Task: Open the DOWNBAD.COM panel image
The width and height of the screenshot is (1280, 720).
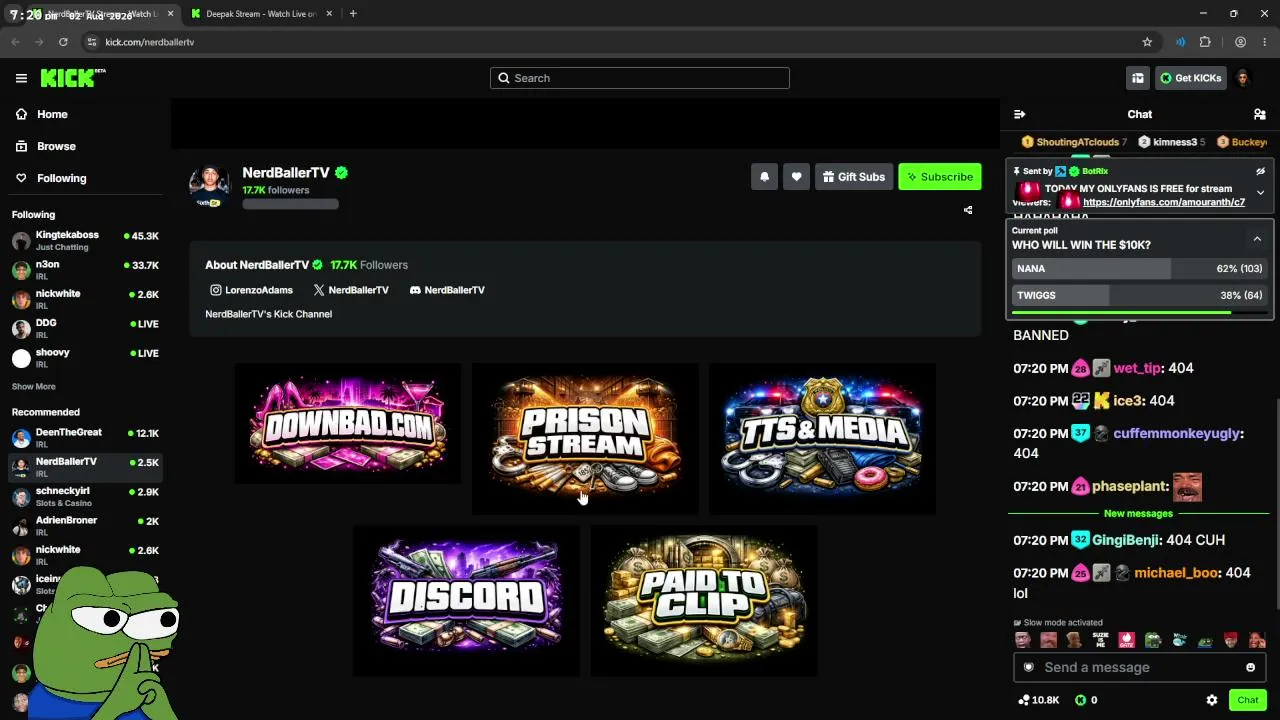Action: point(348,424)
